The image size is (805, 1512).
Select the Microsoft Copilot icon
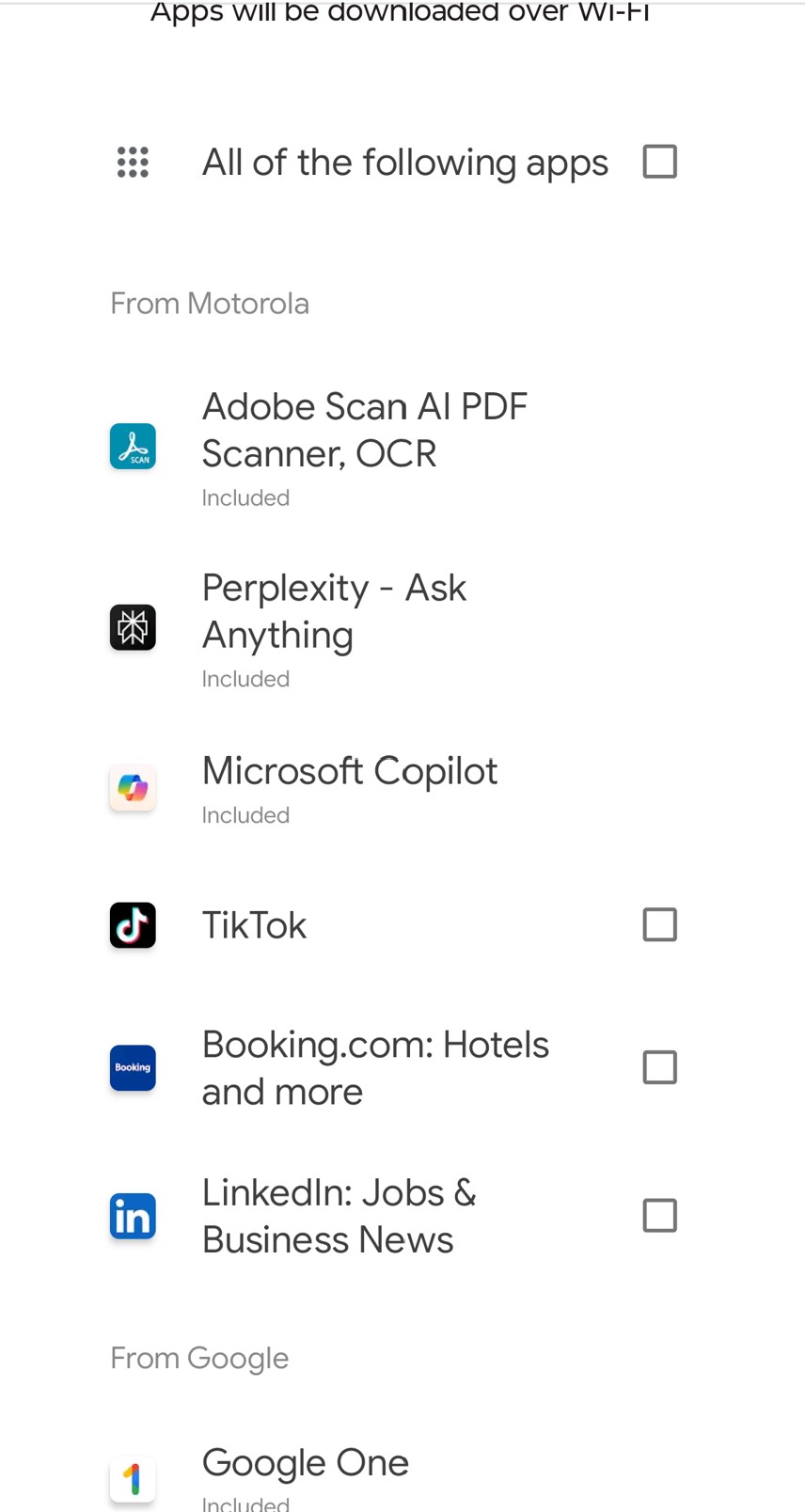coord(133,788)
